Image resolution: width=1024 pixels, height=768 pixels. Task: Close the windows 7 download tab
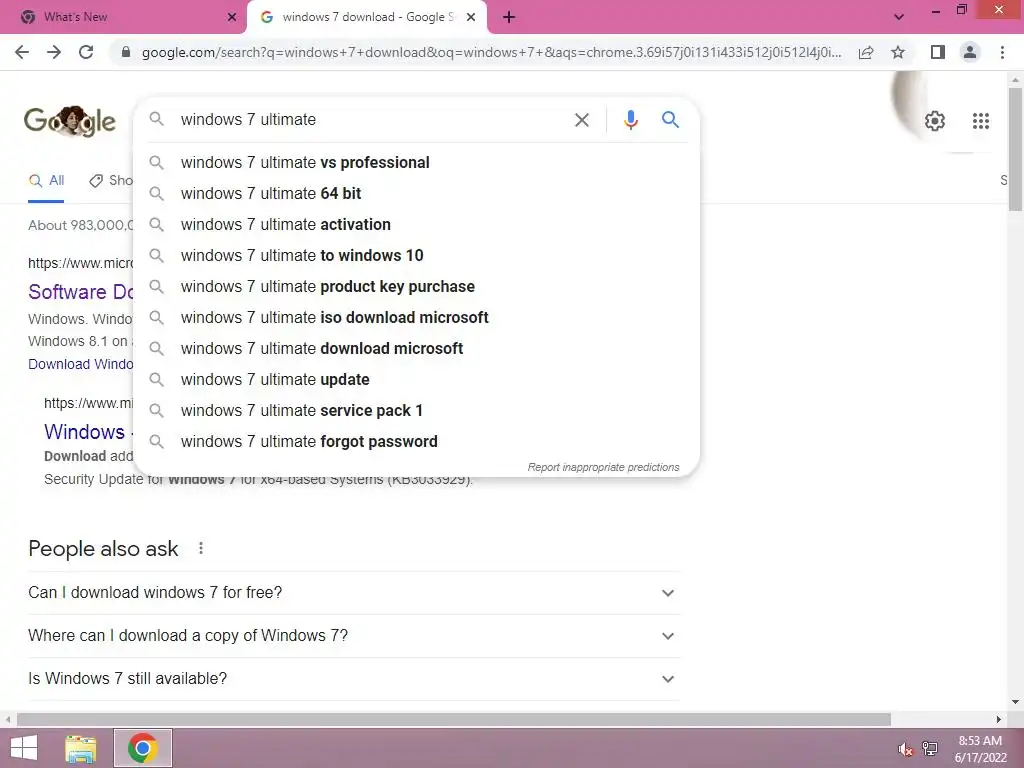click(x=471, y=17)
